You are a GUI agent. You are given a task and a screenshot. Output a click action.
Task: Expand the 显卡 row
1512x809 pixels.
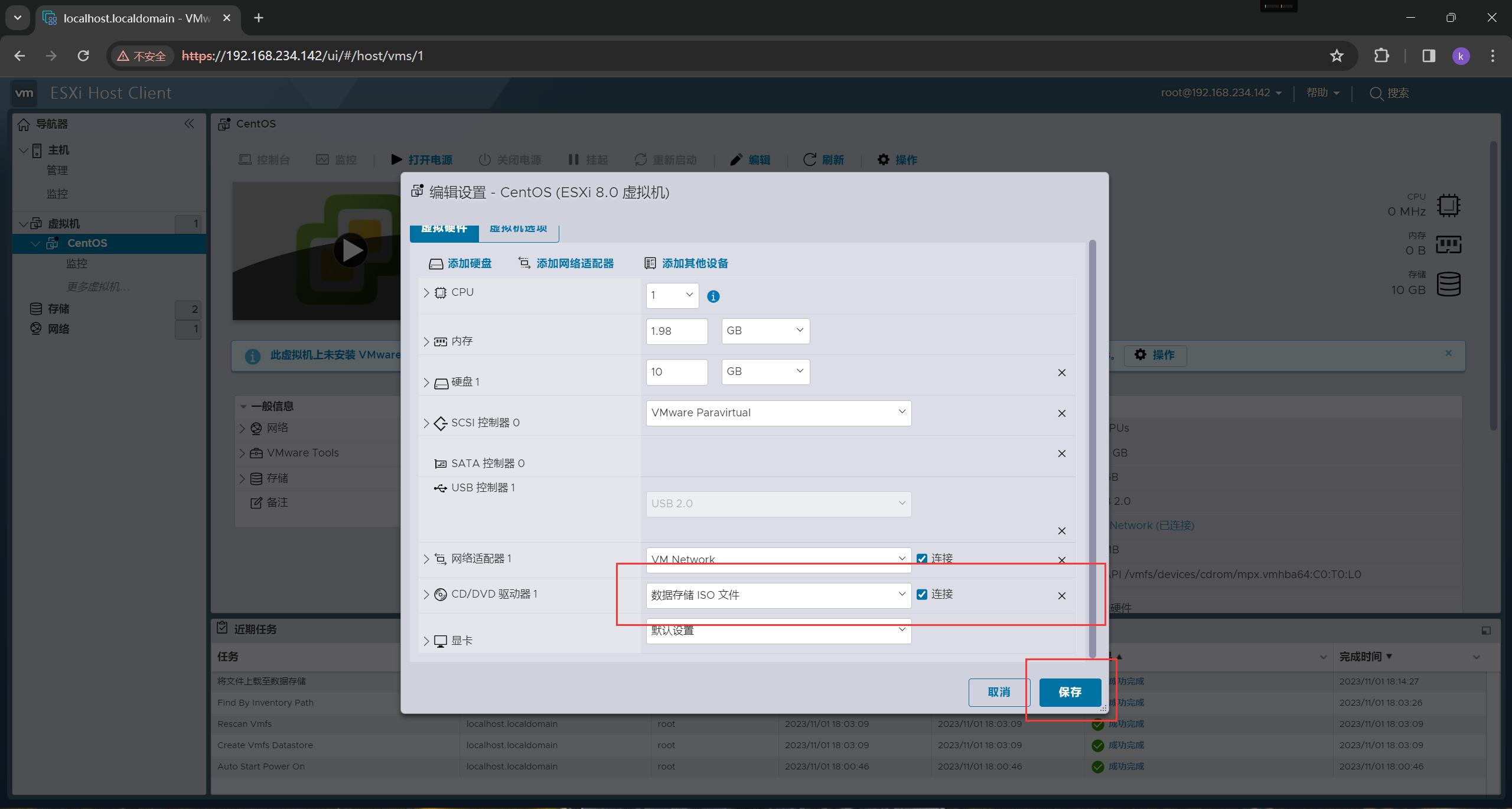[x=426, y=641]
